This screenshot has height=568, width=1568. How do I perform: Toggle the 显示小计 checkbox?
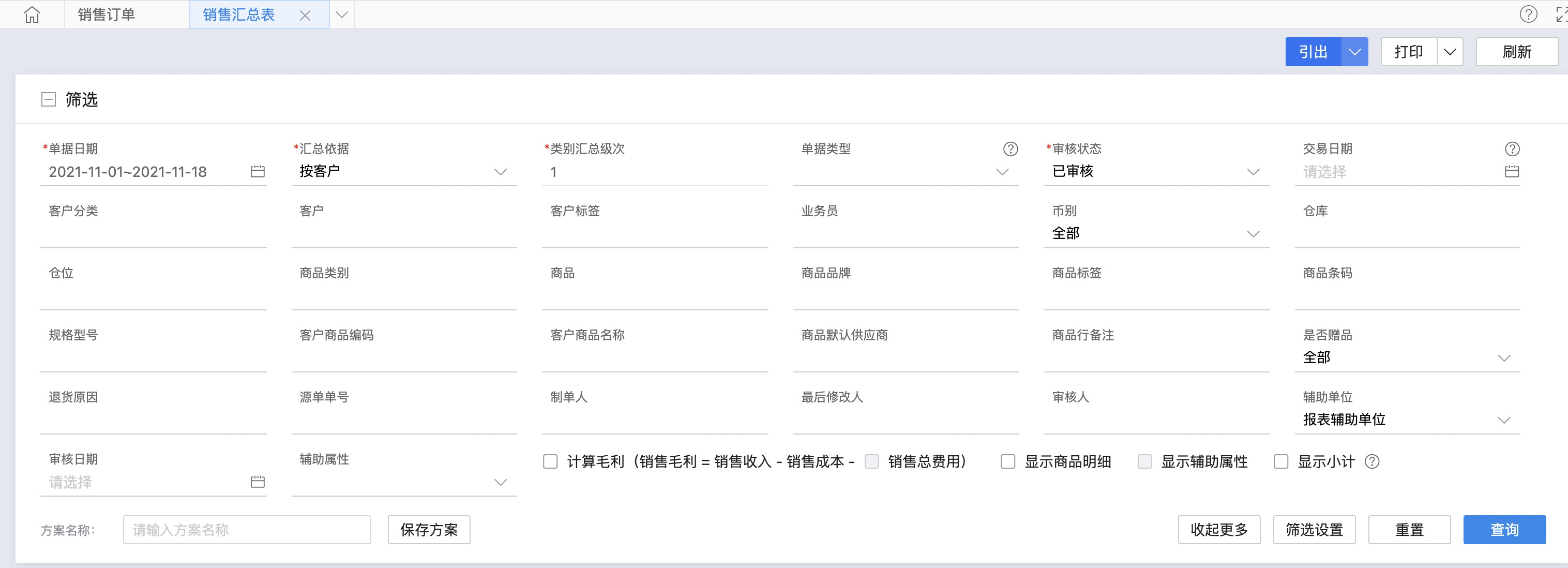point(1280,462)
